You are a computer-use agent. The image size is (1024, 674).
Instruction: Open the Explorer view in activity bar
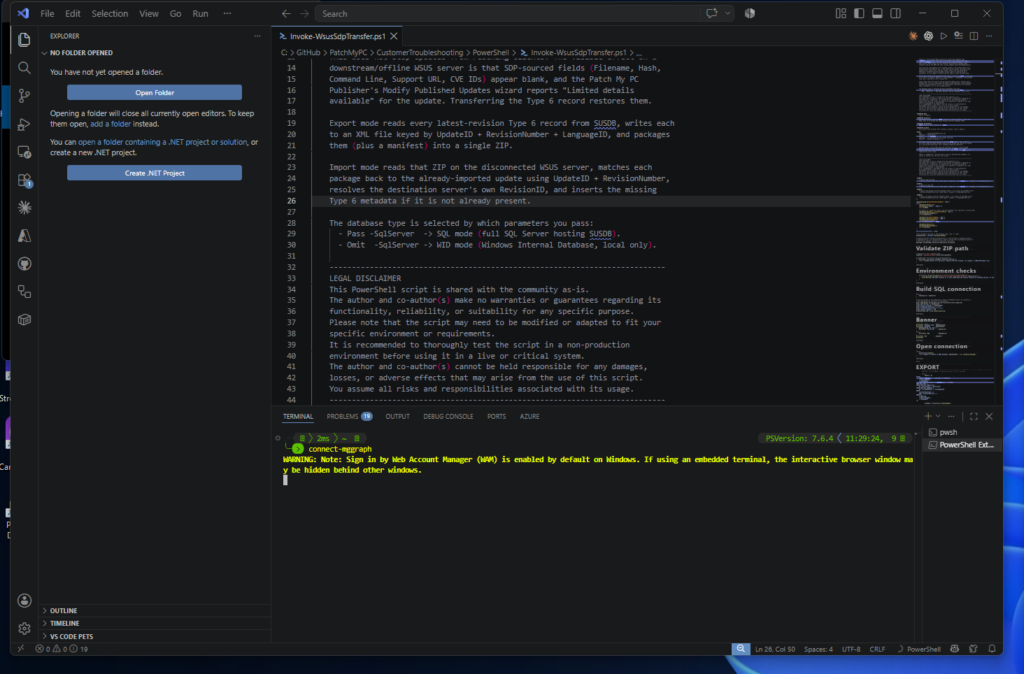[24, 40]
